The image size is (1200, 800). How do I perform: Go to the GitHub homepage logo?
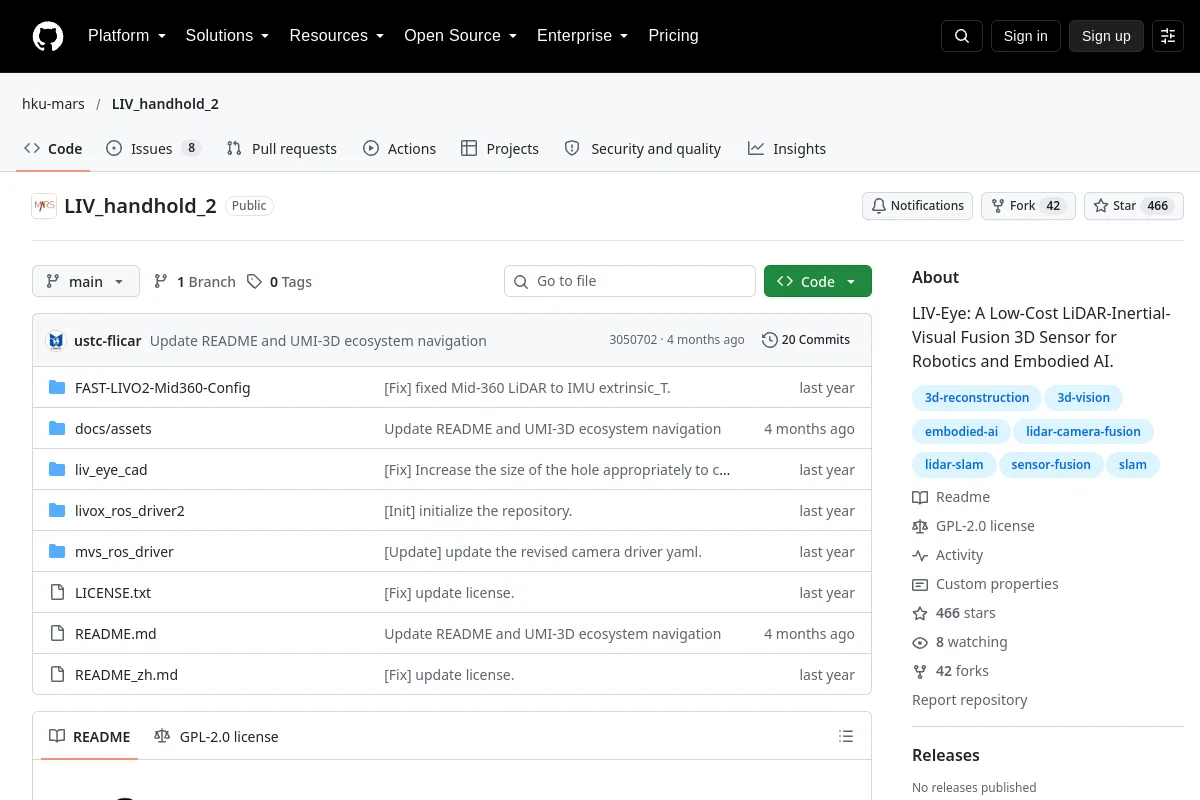pyautogui.click(x=48, y=36)
